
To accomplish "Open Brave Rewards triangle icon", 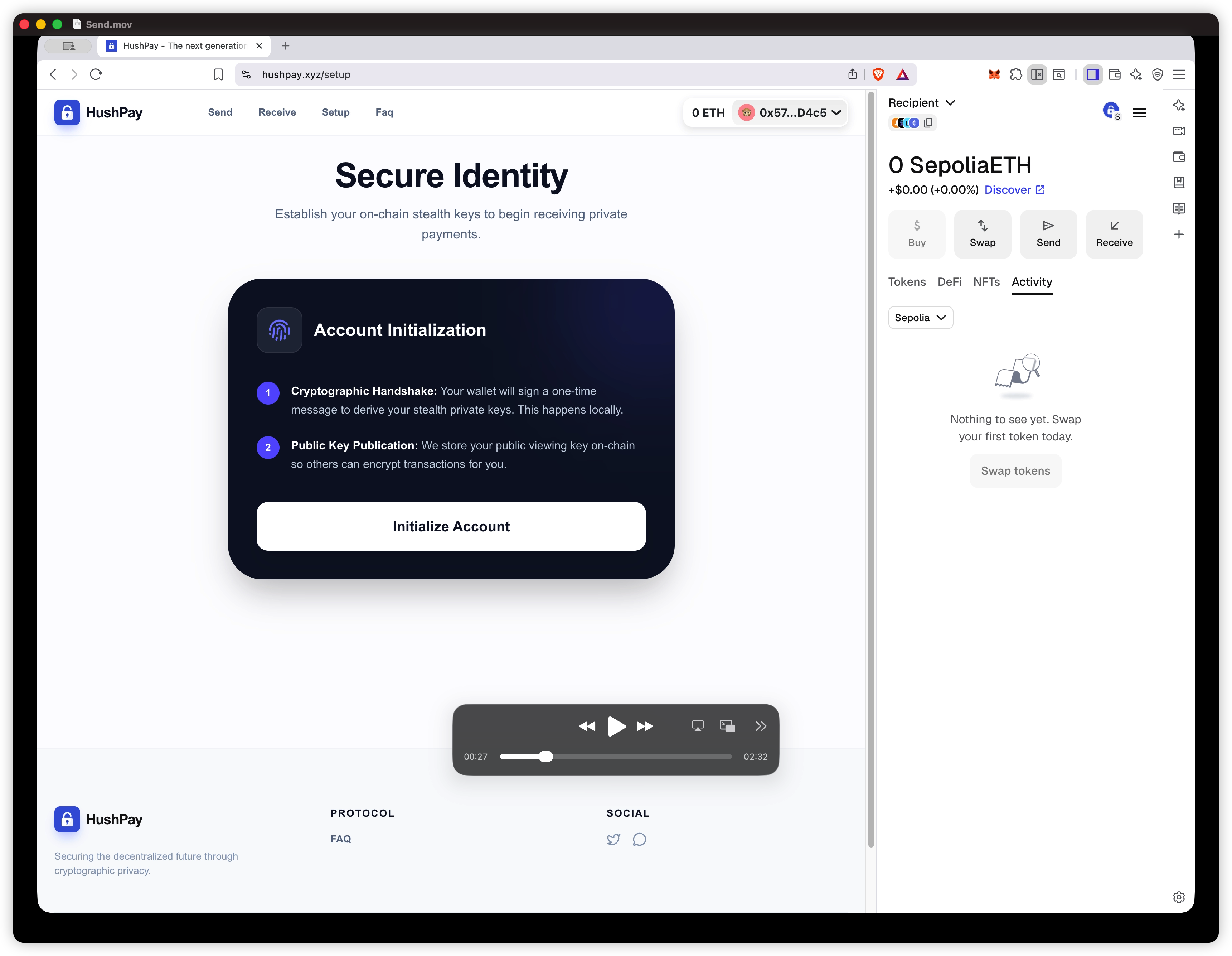I will [903, 74].
